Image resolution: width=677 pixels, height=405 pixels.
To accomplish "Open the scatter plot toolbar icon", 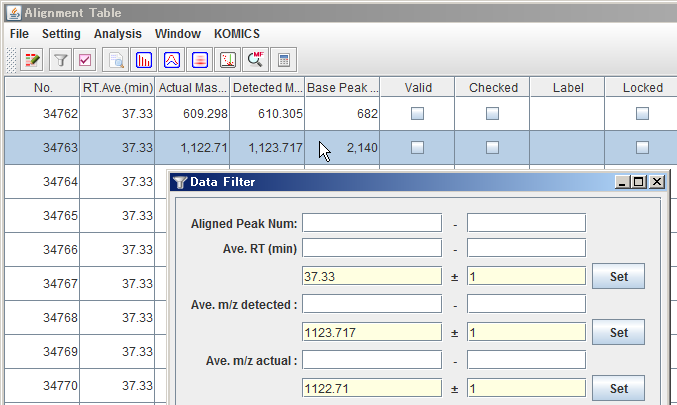I will coord(228,60).
